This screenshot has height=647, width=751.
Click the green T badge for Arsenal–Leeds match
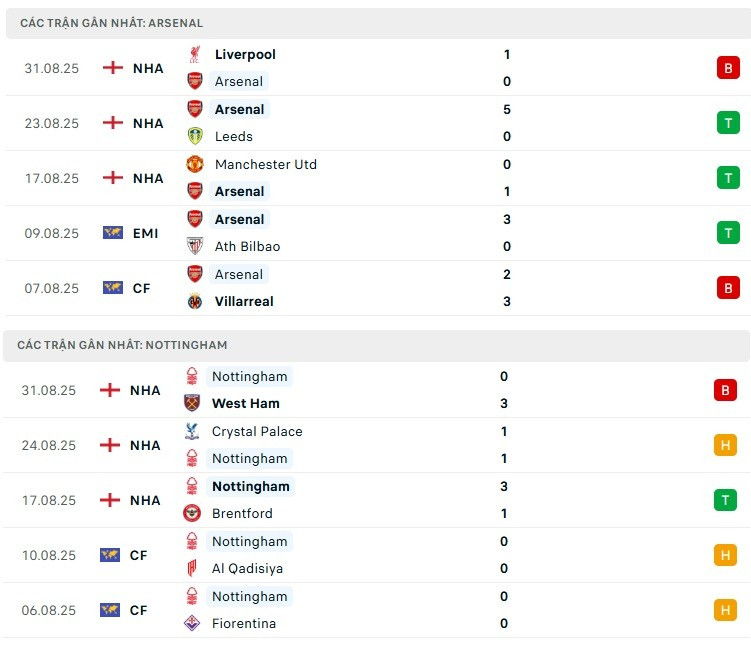pyautogui.click(x=728, y=123)
